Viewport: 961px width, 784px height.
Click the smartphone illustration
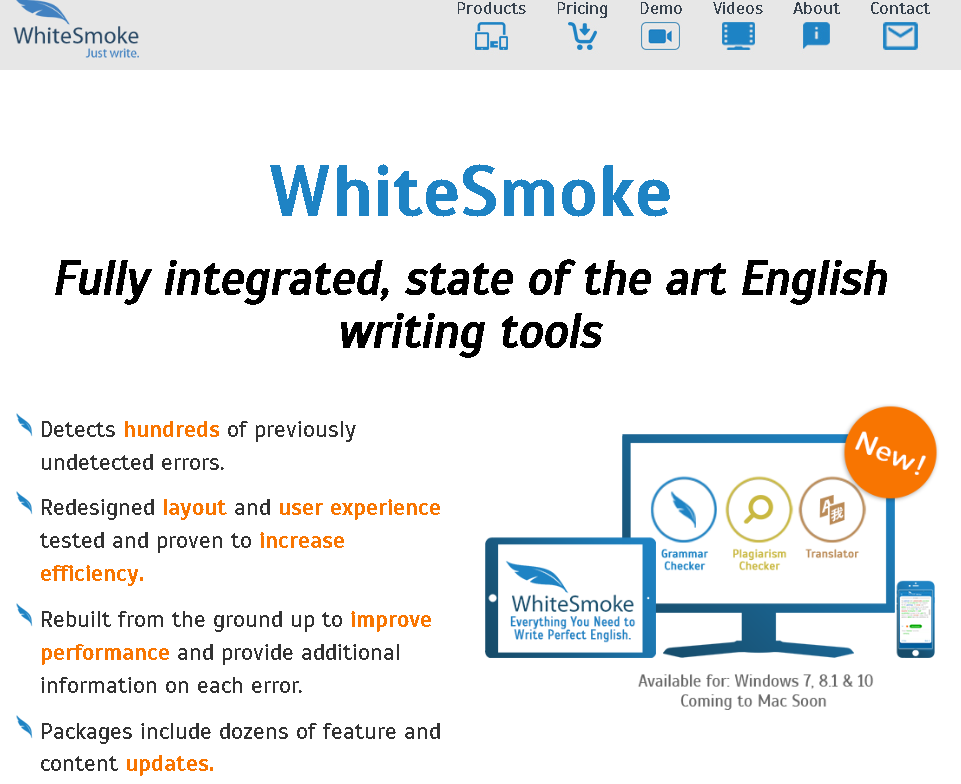pos(916,619)
